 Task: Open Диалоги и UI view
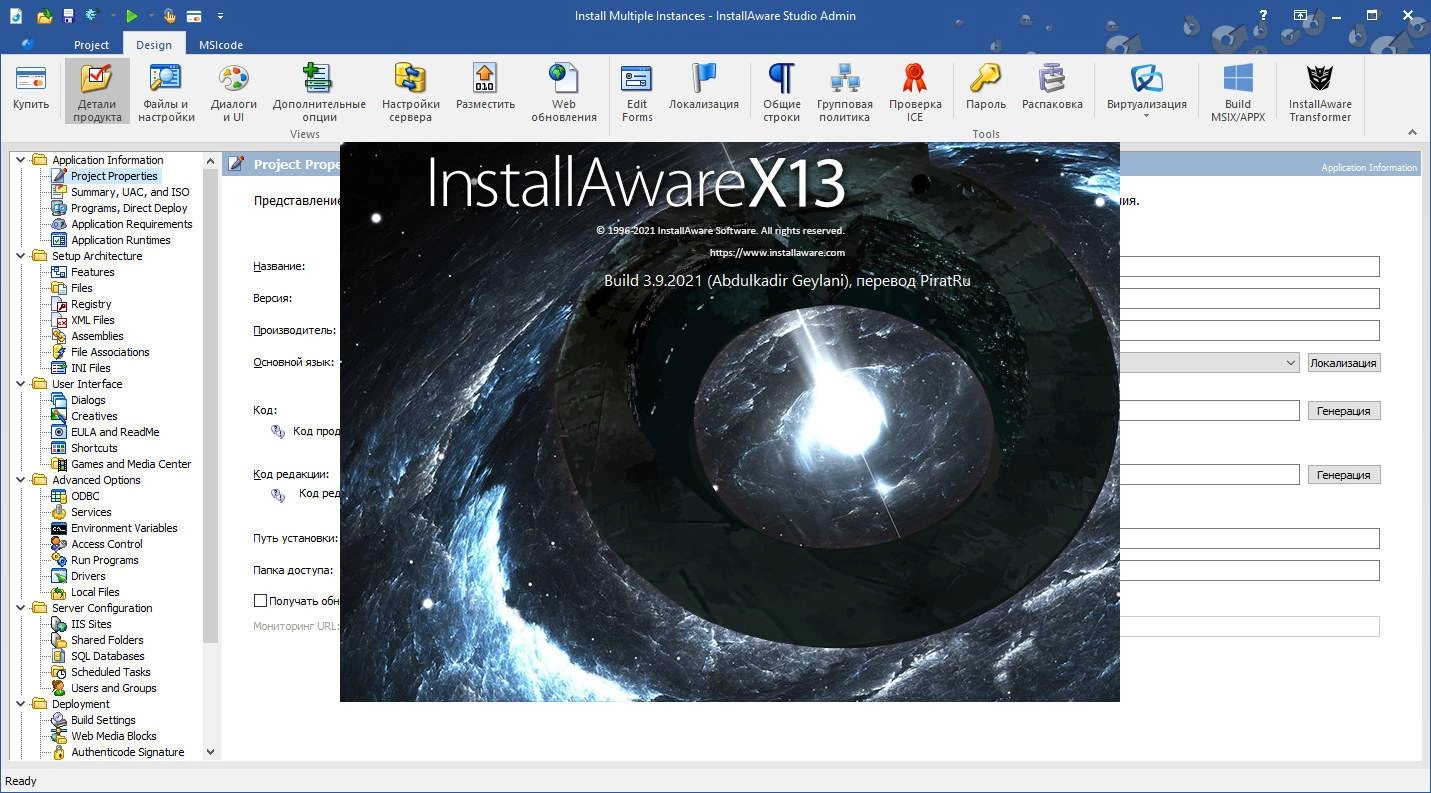[233, 91]
